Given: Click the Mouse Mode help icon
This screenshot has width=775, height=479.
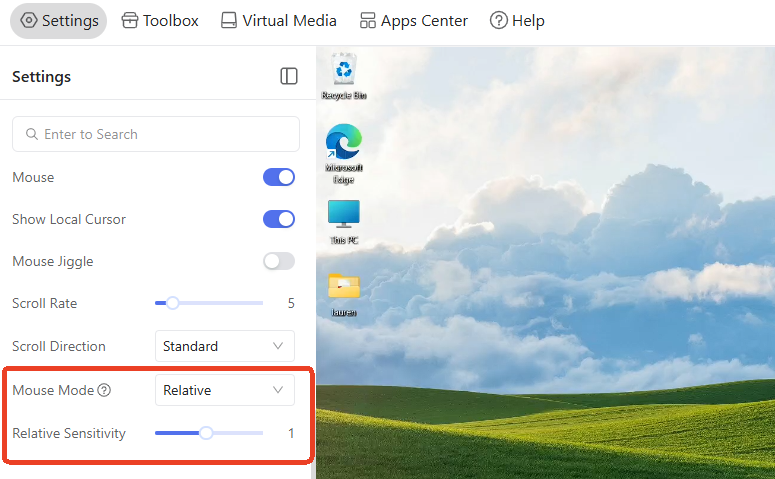Looking at the screenshot, I should [104, 390].
